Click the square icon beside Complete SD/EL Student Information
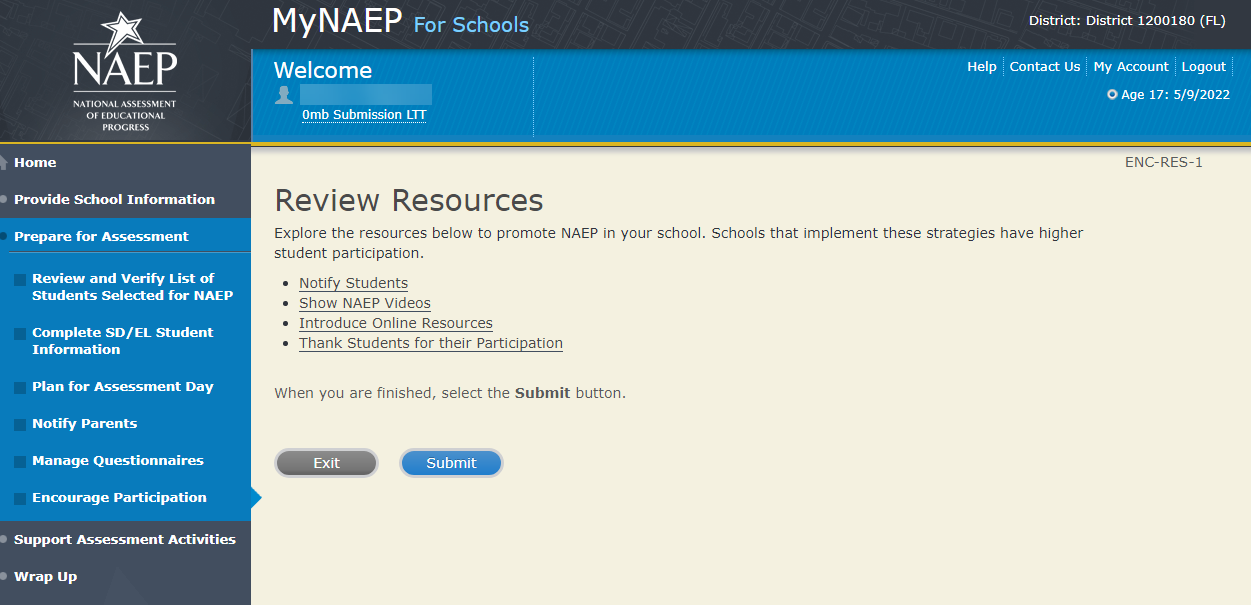This screenshot has height=605, width=1251. (x=20, y=334)
